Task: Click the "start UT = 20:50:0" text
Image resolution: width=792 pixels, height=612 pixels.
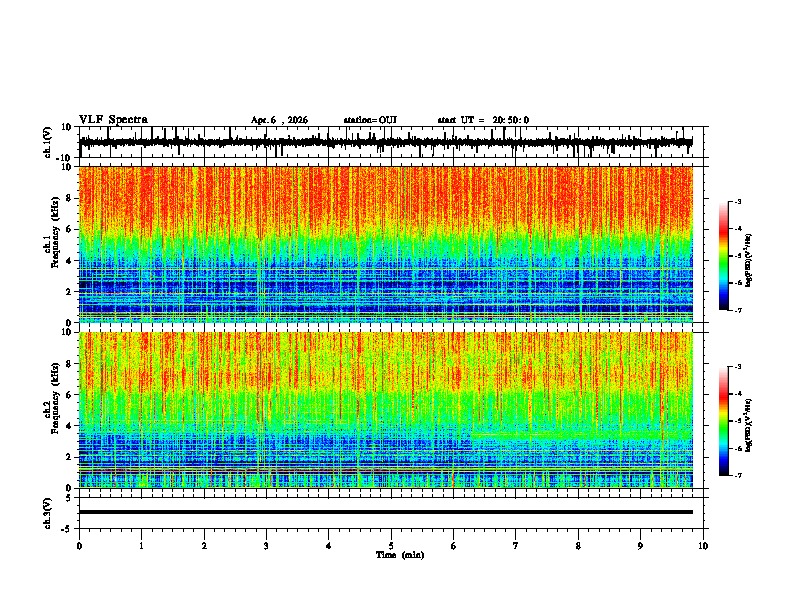Action: 483,120
